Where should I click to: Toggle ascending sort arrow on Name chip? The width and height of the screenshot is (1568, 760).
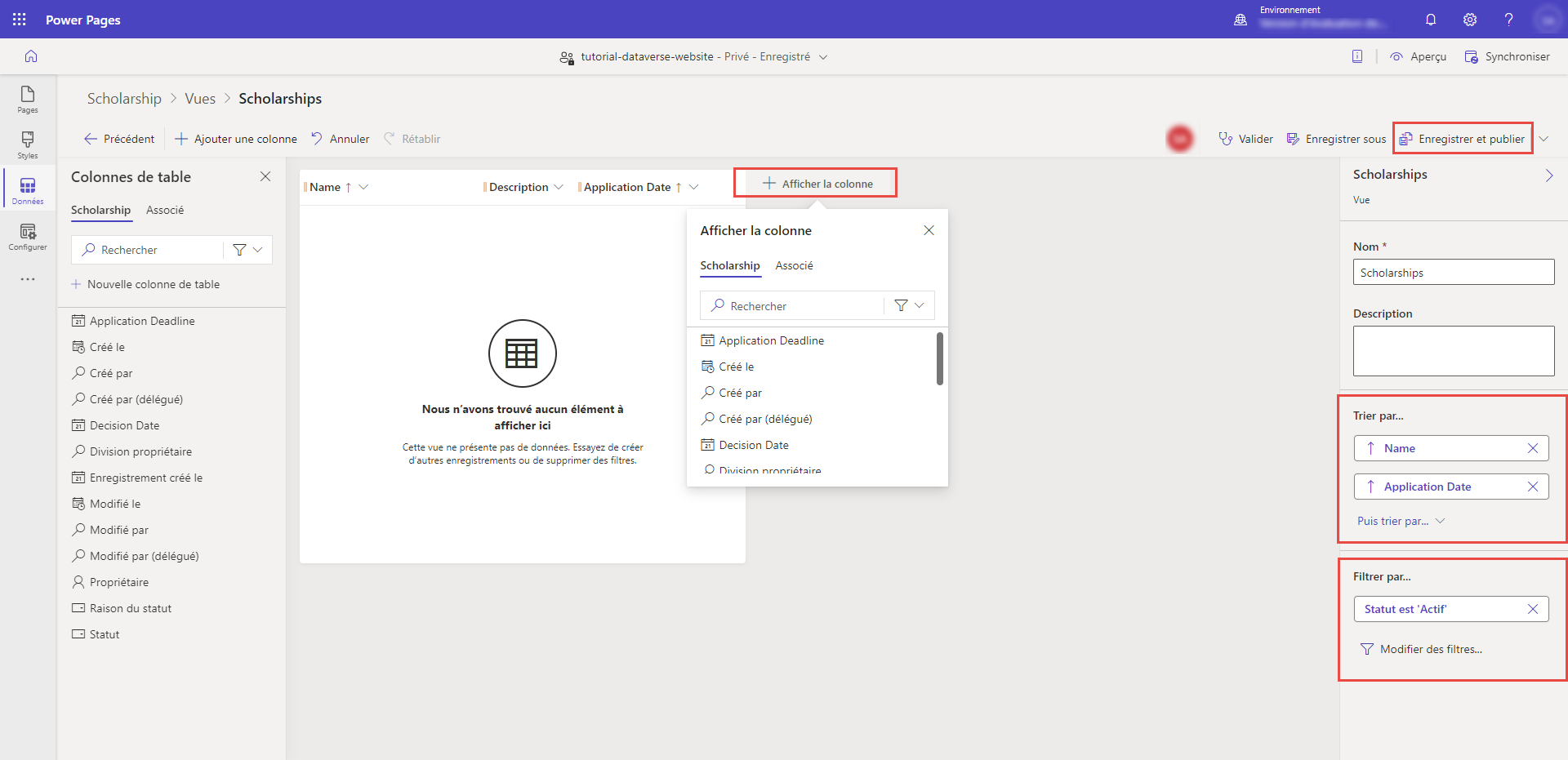(1370, 448)
